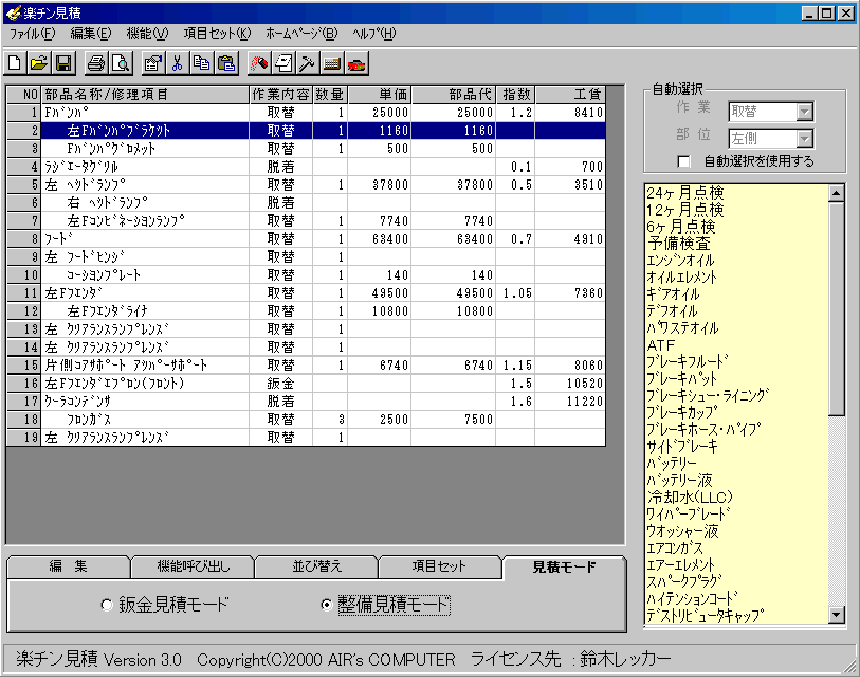Image resolution: width=860 pixels, height=677 pixels.
Task: Click the scissors Cut icon
Action: (x=177, y=63)
